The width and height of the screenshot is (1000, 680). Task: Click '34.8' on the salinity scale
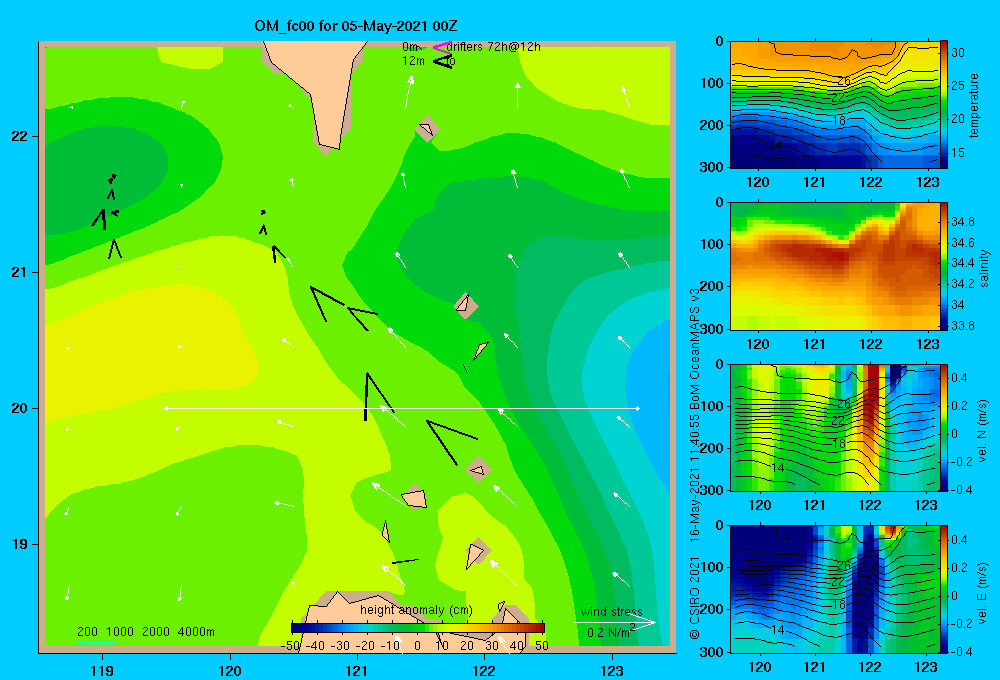tap(962, 222)
